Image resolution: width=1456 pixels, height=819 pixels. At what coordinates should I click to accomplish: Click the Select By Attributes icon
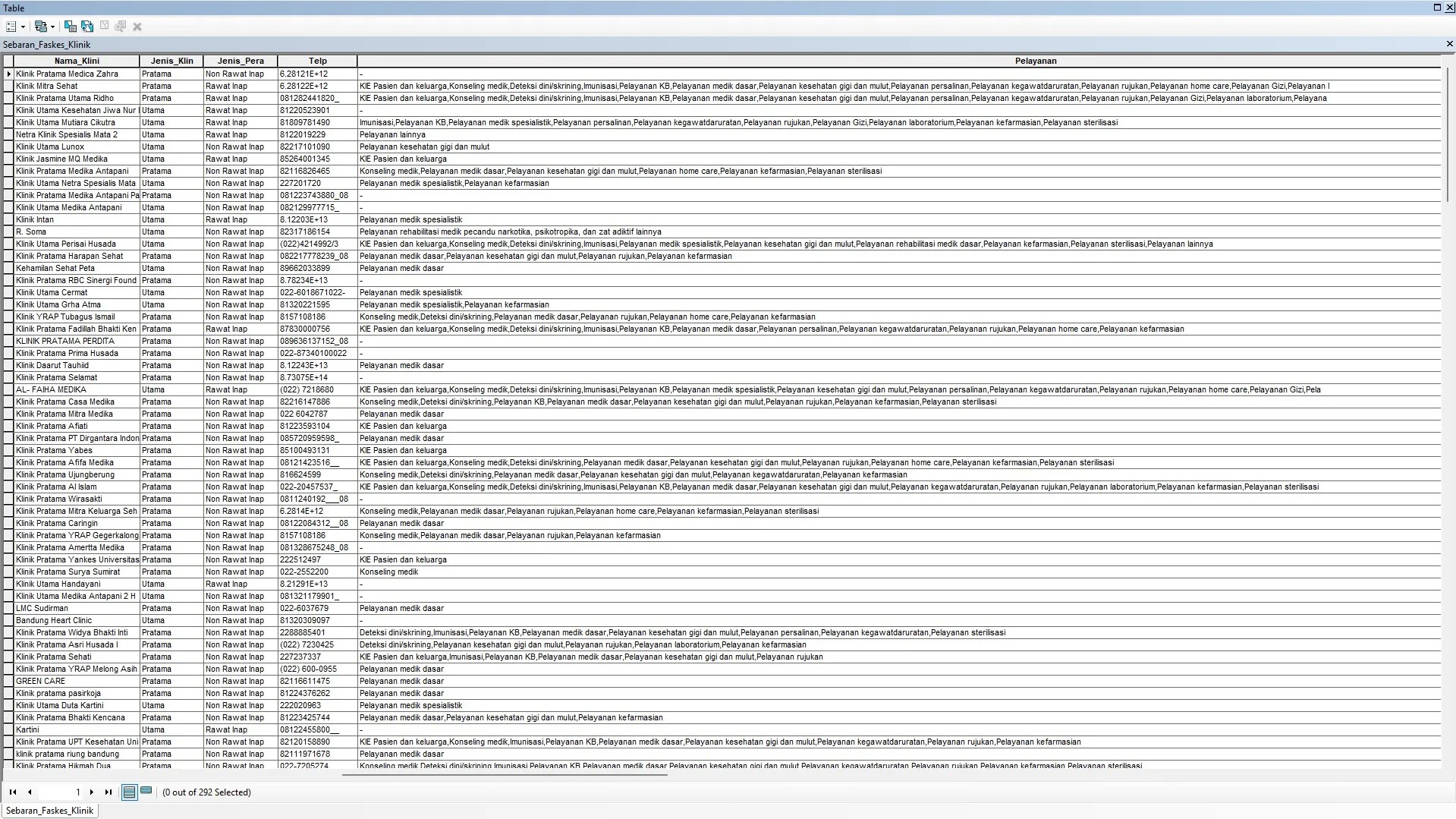(71, 27)
